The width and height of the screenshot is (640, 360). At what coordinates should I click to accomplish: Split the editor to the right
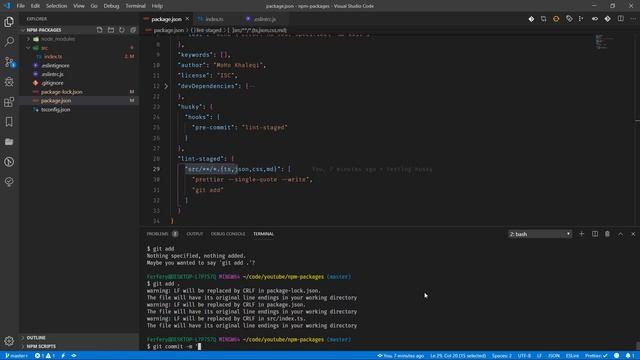coord(620,19)
